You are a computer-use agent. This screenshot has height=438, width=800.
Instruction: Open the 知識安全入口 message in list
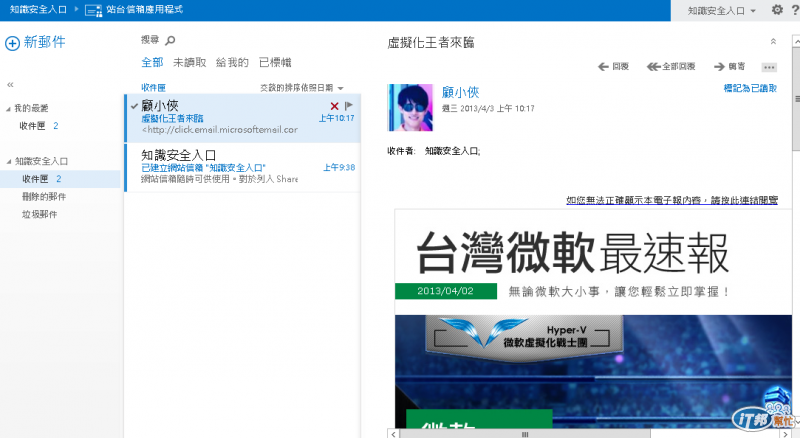pyautogui.click(x=243, y=167)
